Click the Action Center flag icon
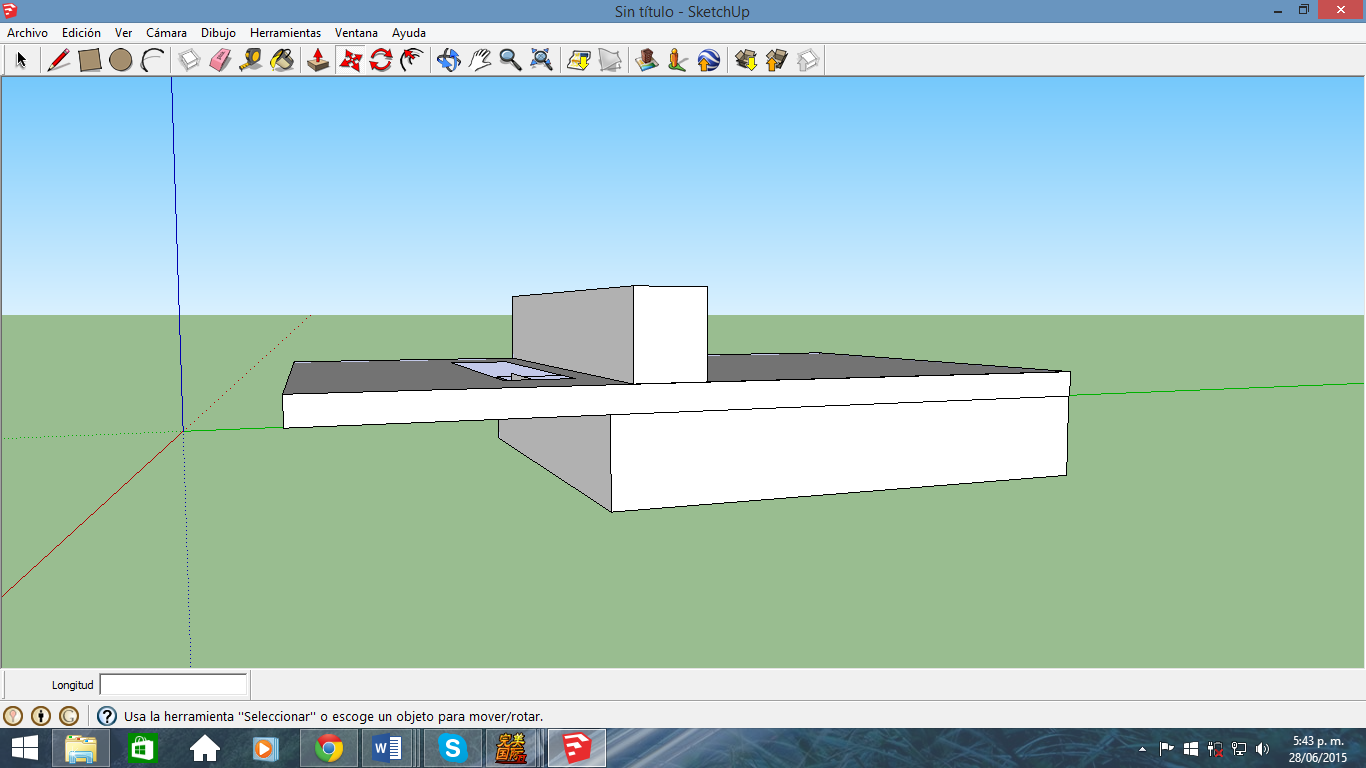Viewport: 1366px width, 768px height. pyautogui.click(x=1167, y=748)
